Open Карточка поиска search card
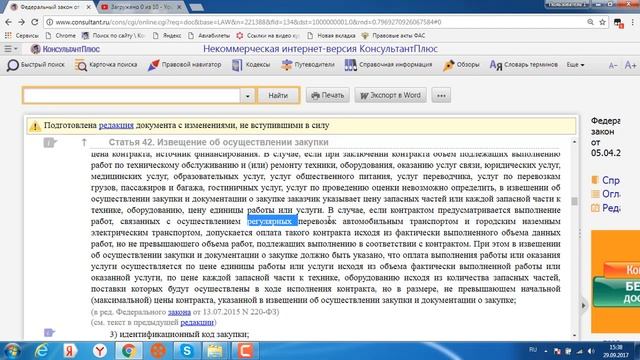The image size is (640, 360). pyautogui.click(x=106, y=64)
